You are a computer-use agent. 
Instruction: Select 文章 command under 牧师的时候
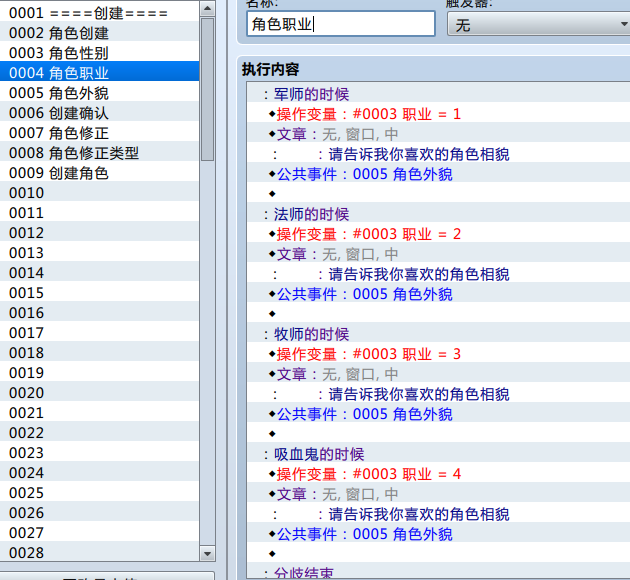pos(439,374)
